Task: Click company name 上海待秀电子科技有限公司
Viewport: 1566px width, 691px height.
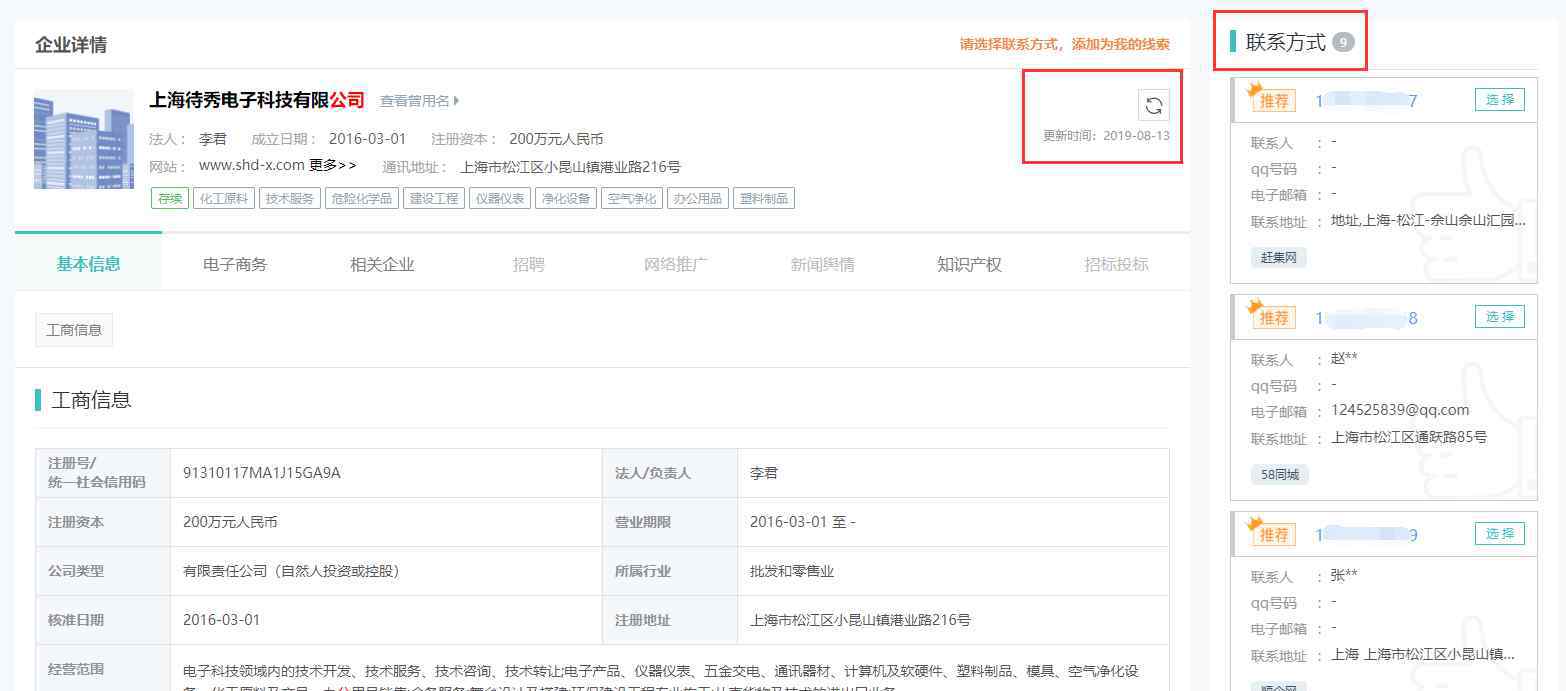Action: [x=257, y=100]
